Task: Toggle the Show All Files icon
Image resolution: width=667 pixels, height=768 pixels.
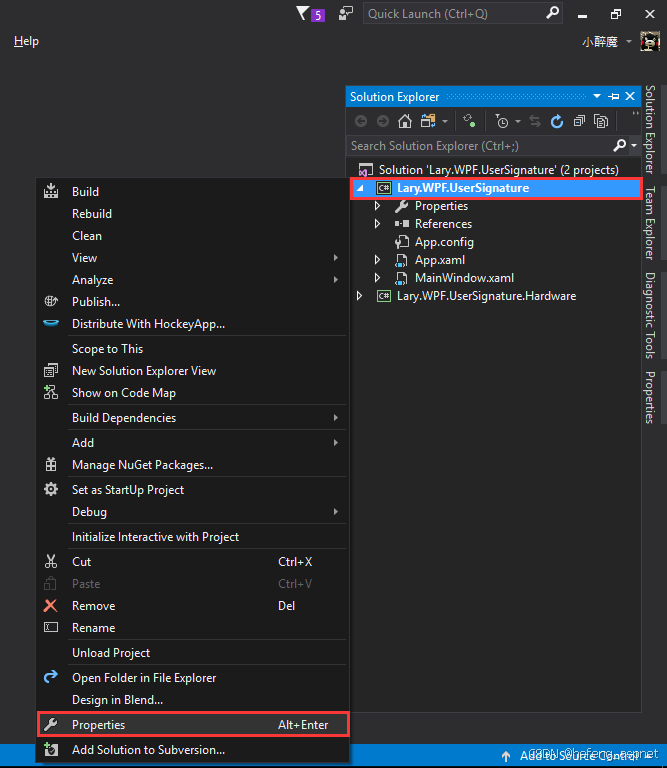Action: tap(601, 121)
